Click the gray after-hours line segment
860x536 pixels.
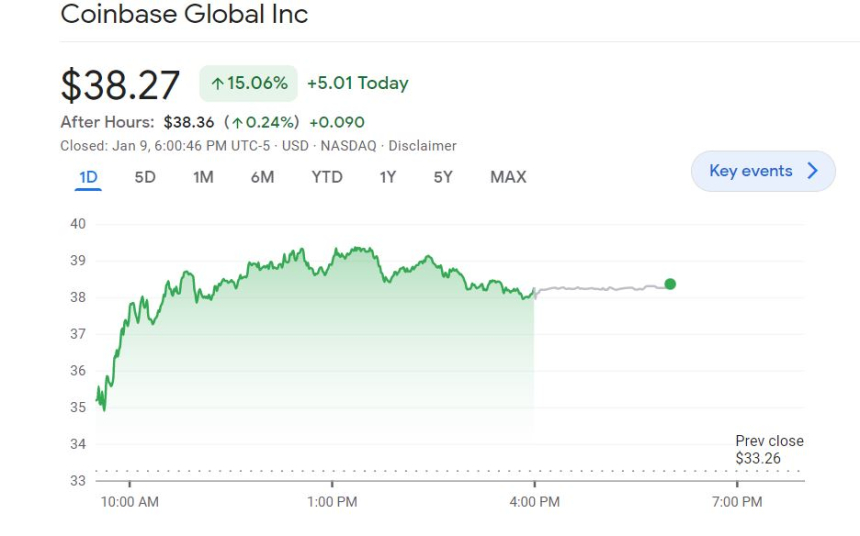[x=600, y=289]
